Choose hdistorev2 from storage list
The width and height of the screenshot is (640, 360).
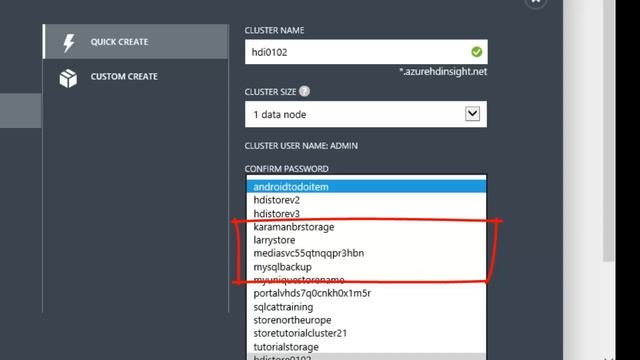[367, 200]
